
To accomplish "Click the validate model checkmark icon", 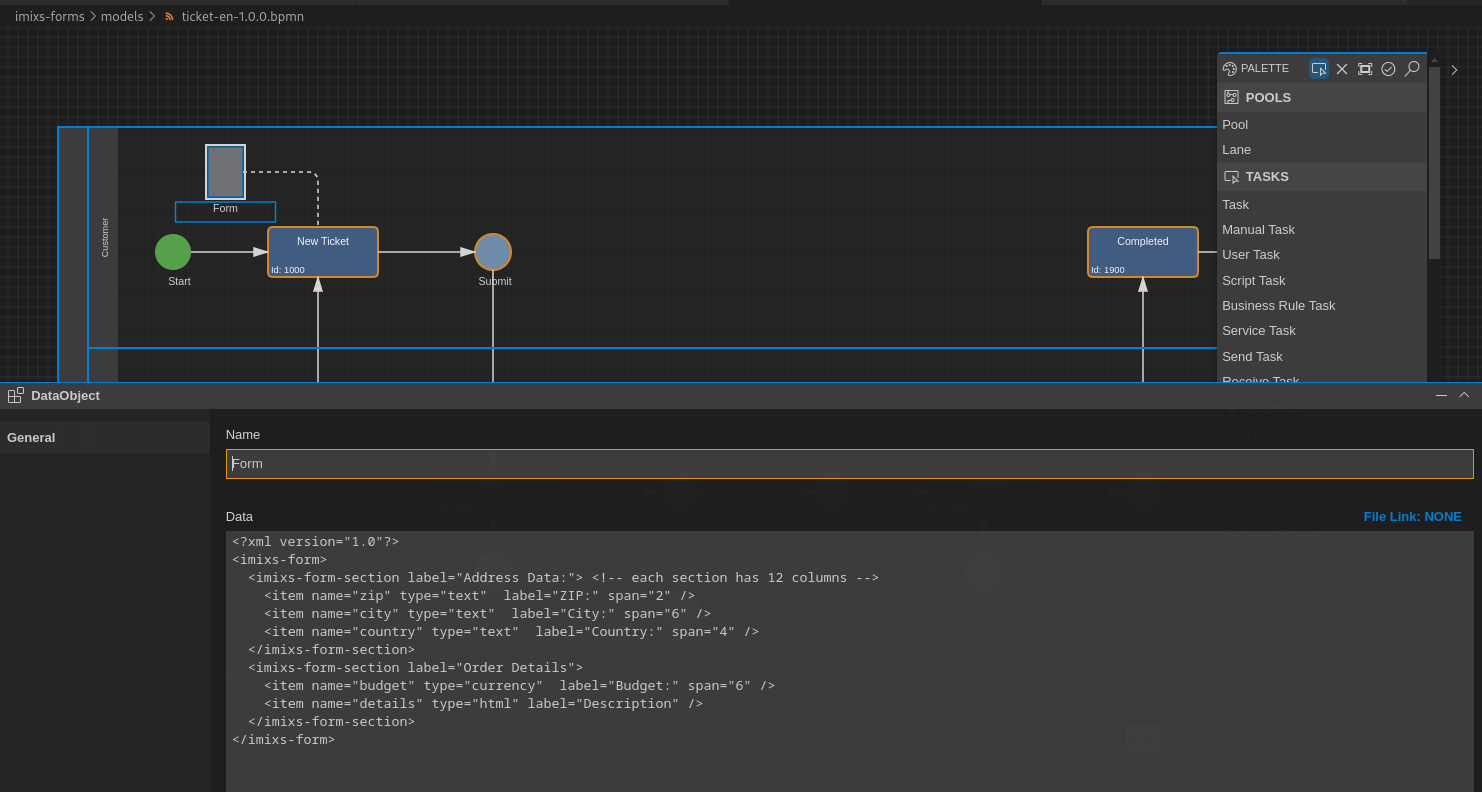I will [x=1388, y=69].
